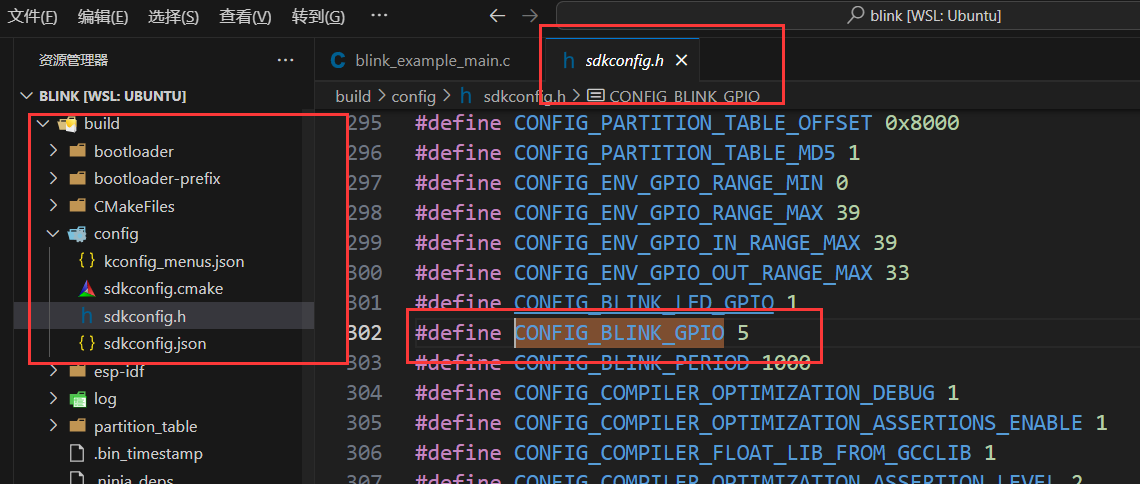The image size is (1140, 484).
Task: Open the 文件(F) menu
Action: [x=32, y=17]
